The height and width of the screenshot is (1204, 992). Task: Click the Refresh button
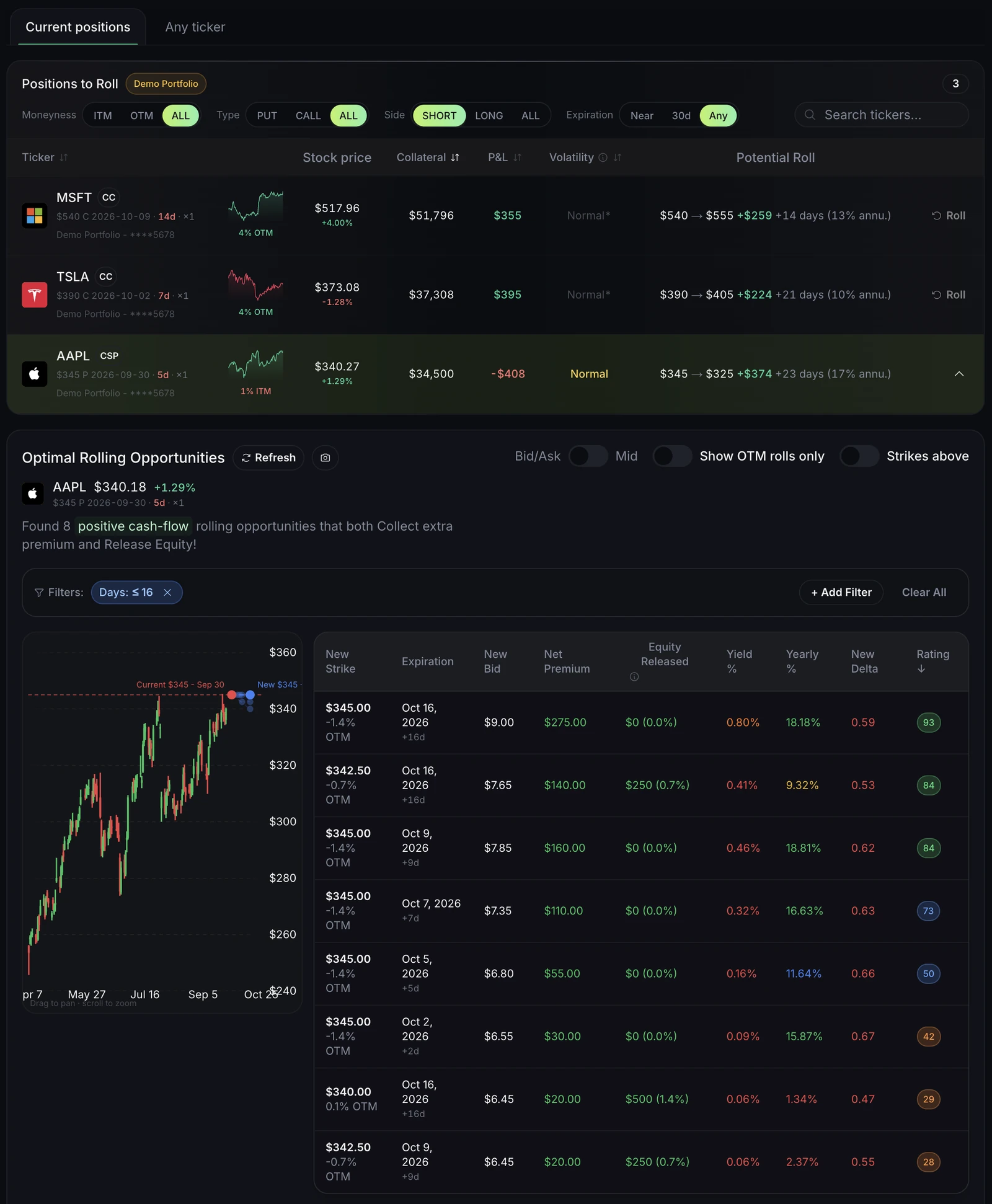point(268,458)
